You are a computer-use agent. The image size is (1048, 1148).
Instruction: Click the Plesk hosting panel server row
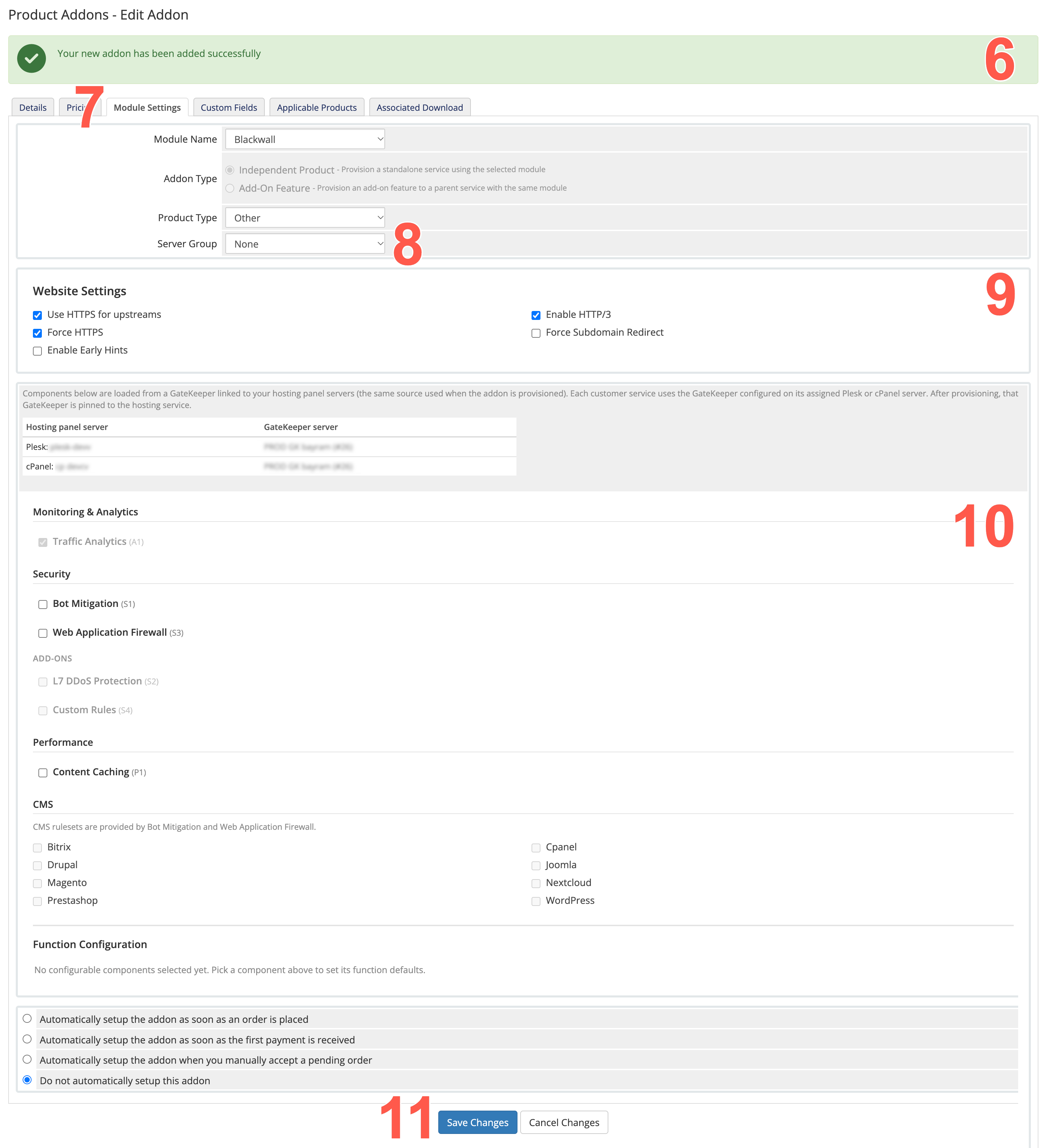click(270, 446)
